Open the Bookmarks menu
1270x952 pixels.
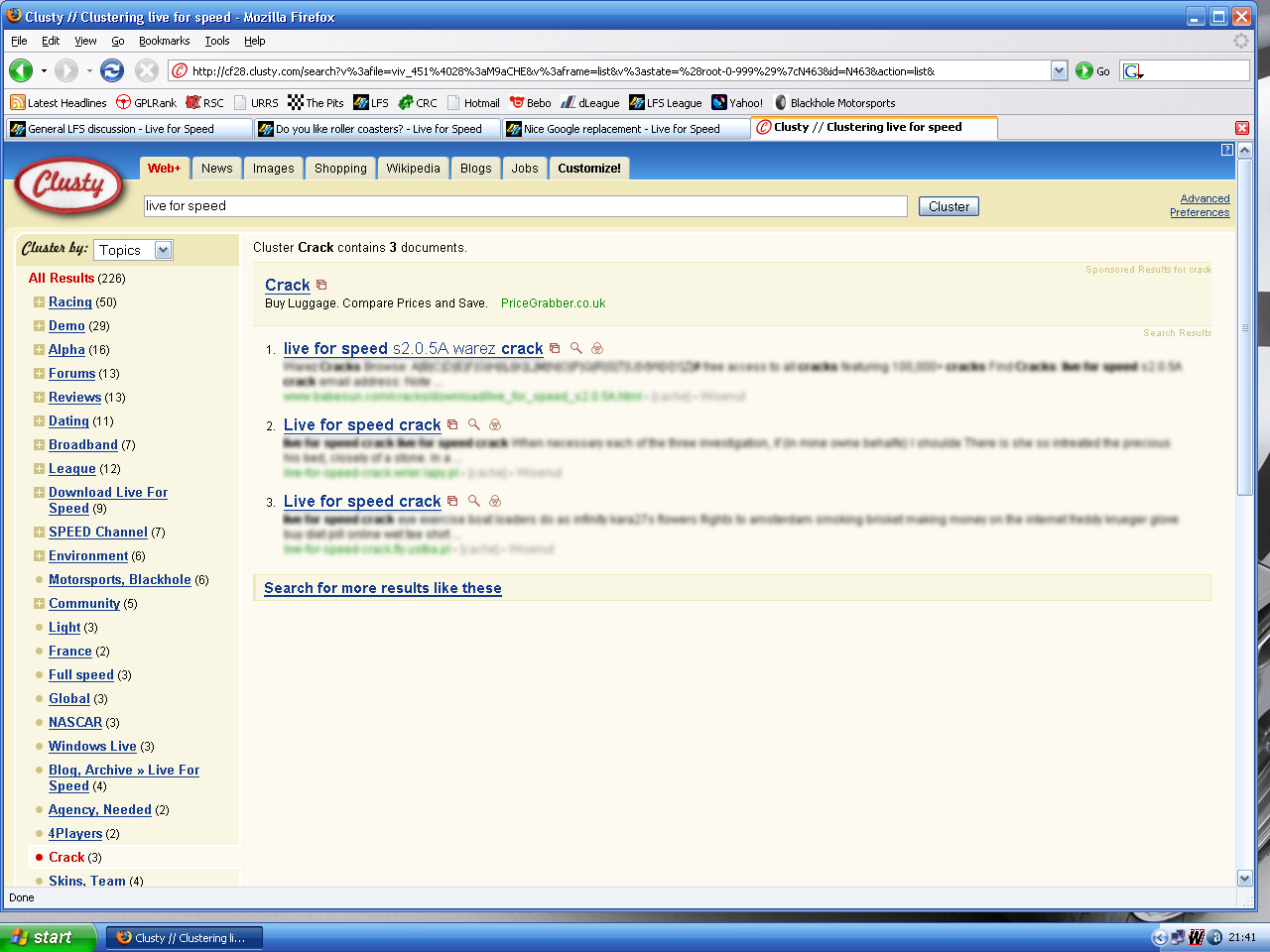pyautogui.click(x=164, y=41)
